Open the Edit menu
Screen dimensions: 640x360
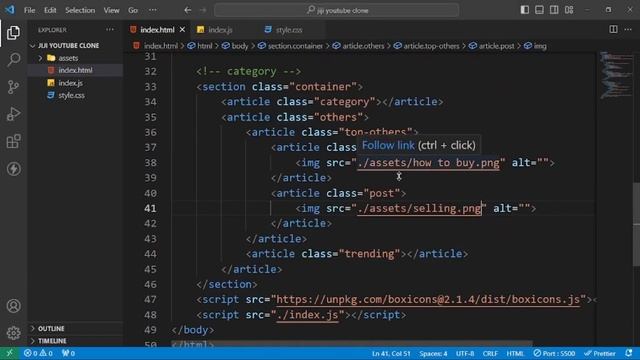point(50,10)
